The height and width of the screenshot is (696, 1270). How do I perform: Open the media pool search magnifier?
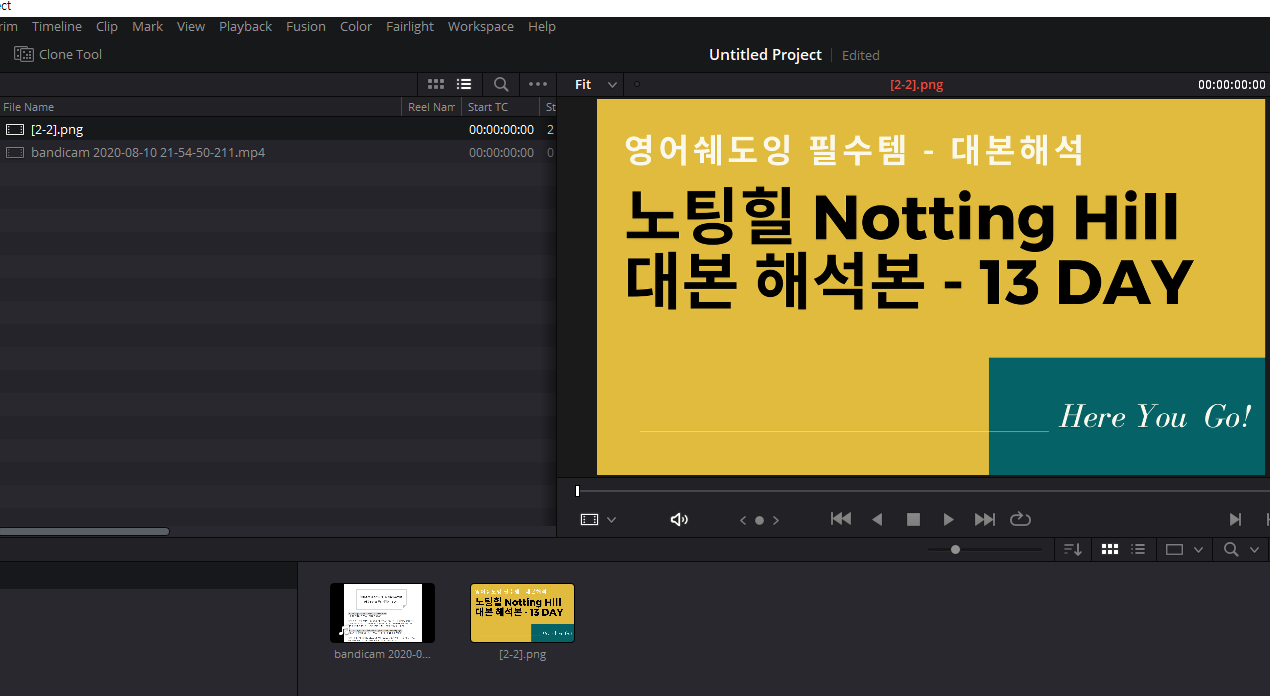pyautogui.click(x=1231, y=549)
